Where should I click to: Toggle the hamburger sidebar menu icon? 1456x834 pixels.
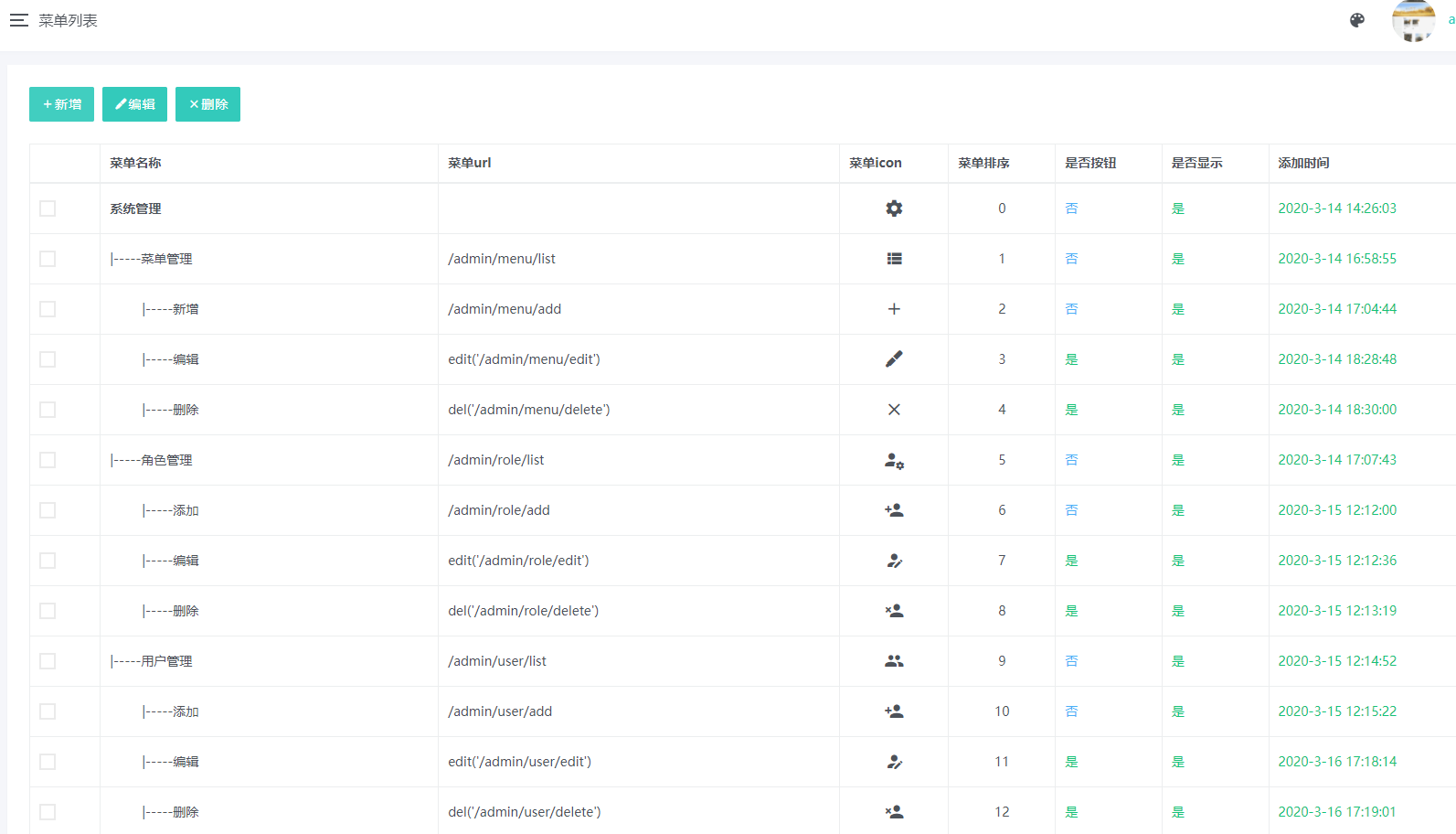pyautogui.click(x=19, y=20)
